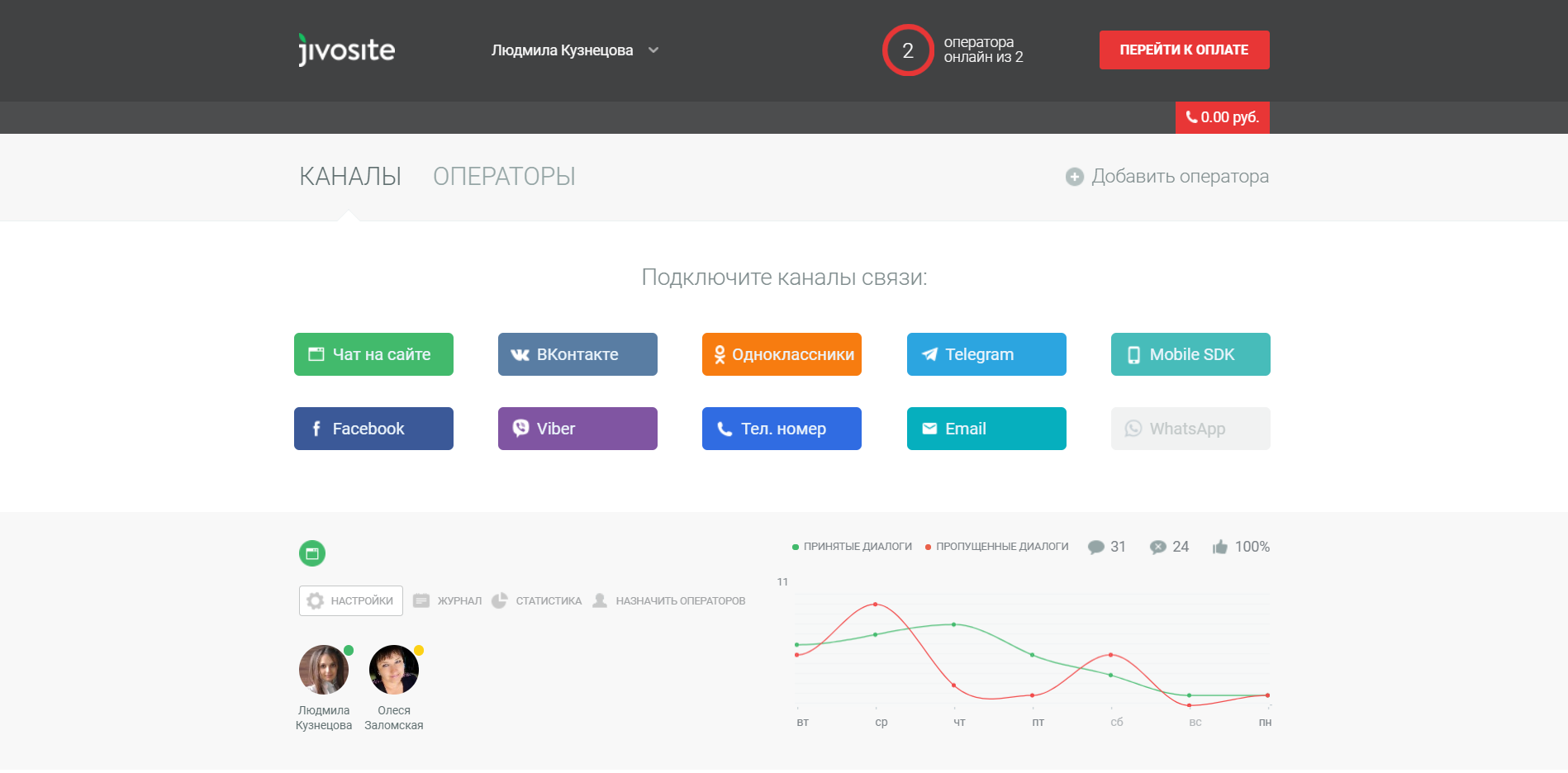Click the plus icon for adding operator
This screenshot has height=773, width=1568.
(1074, 177)
